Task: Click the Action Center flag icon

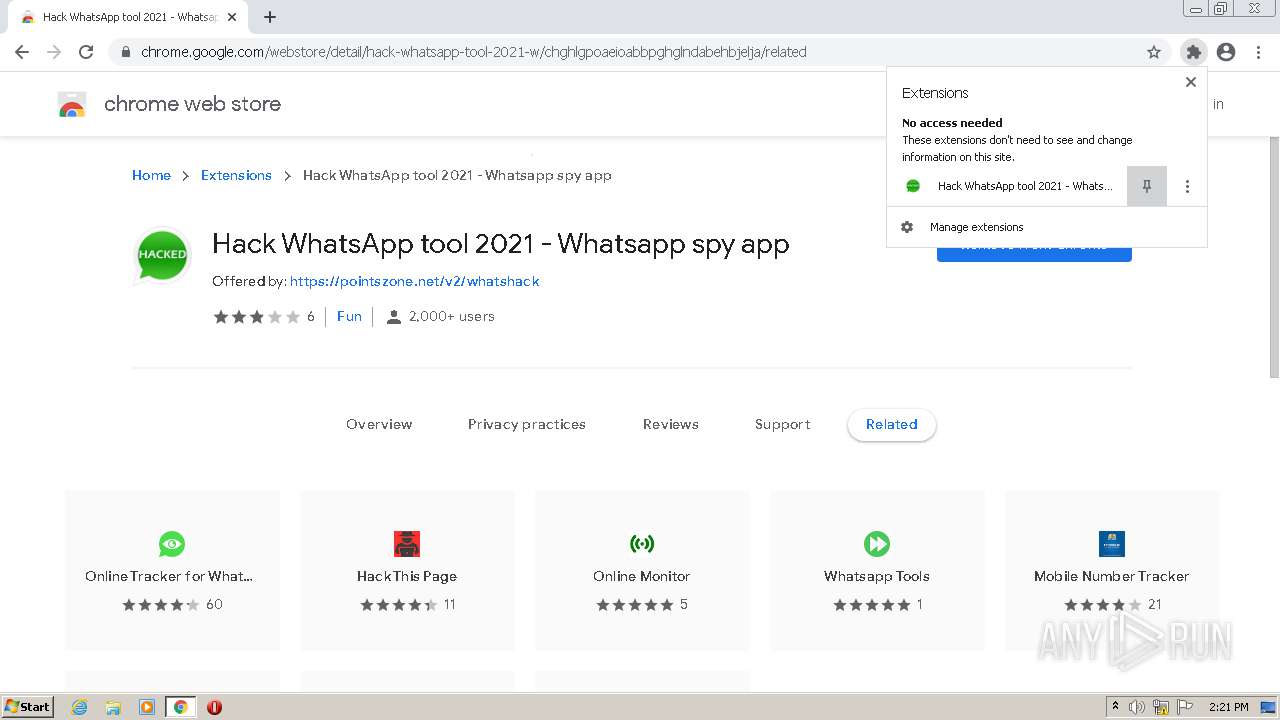Action: click(1185, 707)
